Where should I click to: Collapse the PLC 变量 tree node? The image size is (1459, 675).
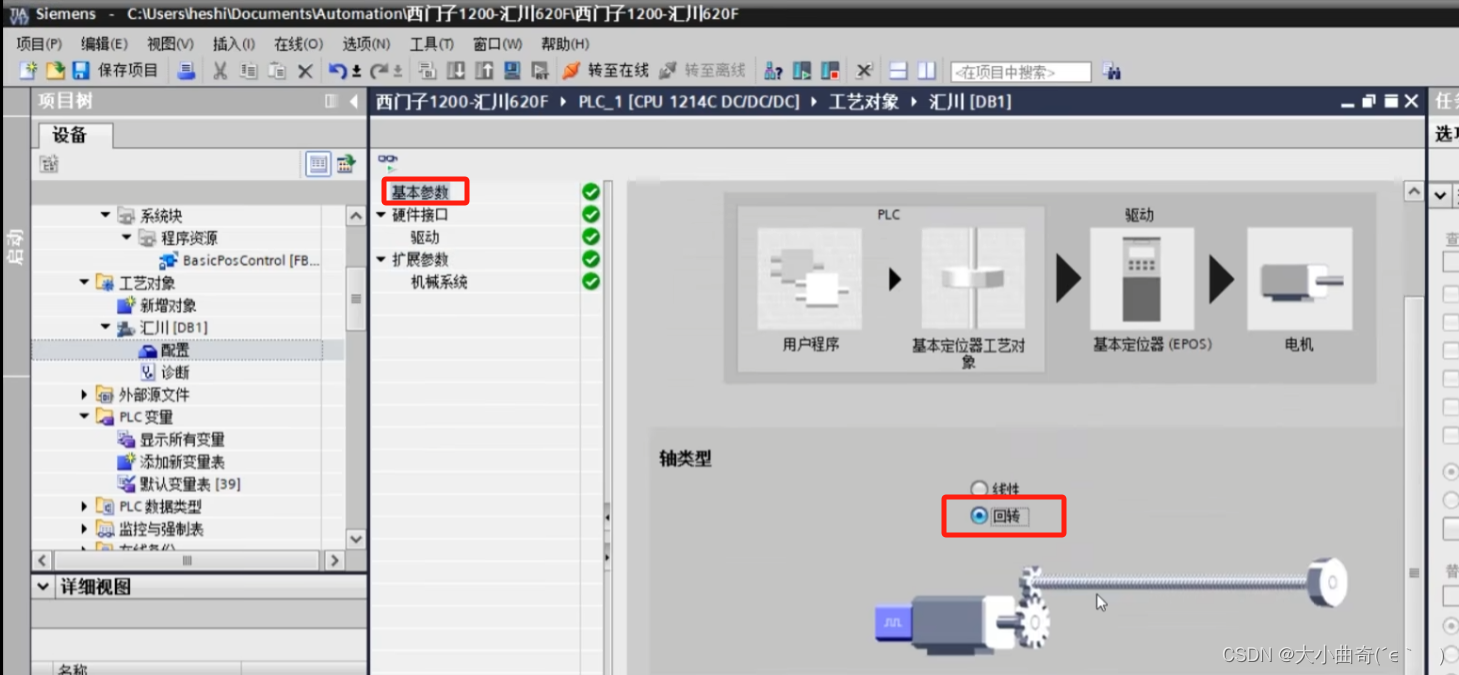coord(84,417)
